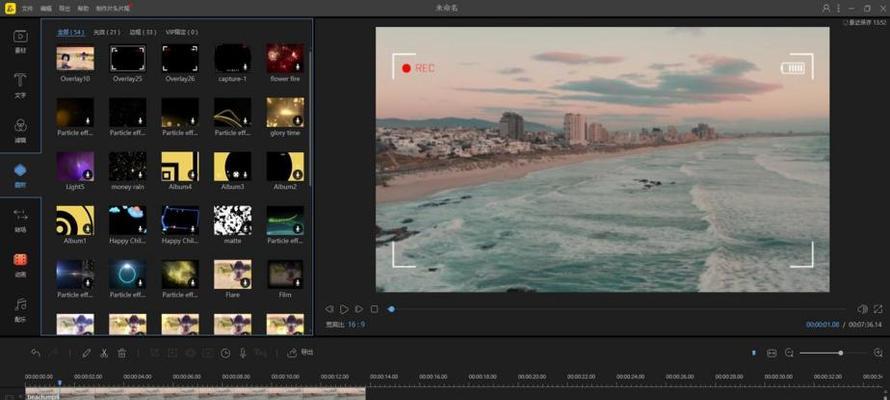Screen dimensions: 890x400
Task: Click the yellow app logo icon
Action: click(x=9, y=8)
